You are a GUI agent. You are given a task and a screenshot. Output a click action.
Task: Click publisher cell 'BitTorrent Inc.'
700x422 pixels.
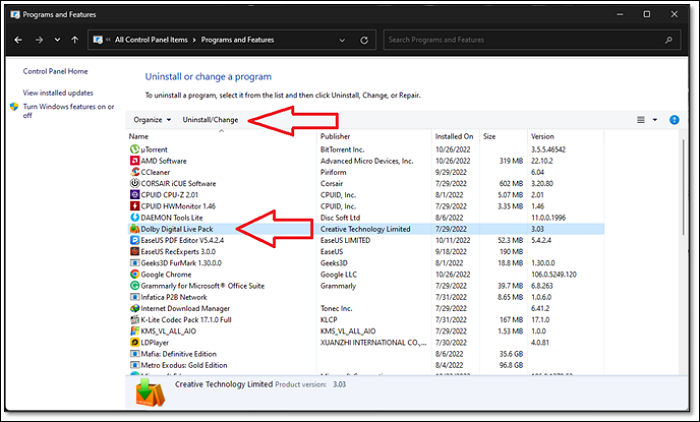[x=342, y=150]
